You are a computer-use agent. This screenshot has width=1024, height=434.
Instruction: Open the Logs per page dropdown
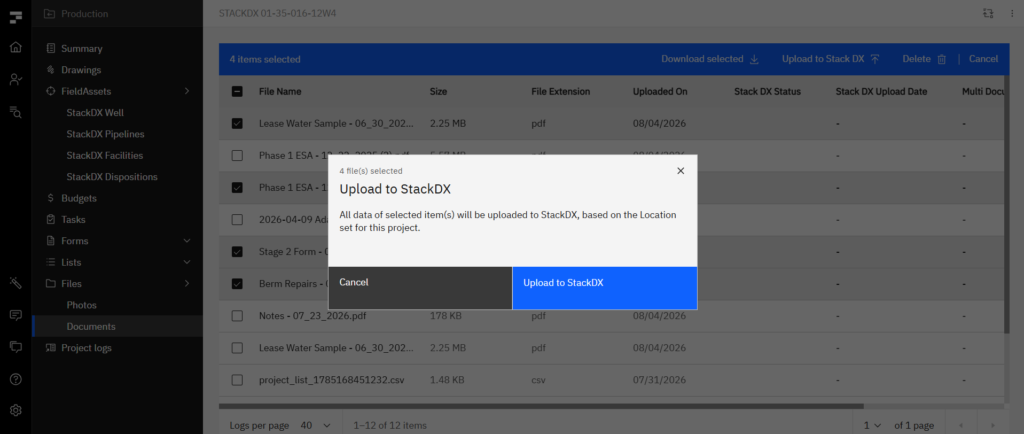click(316, 426)
